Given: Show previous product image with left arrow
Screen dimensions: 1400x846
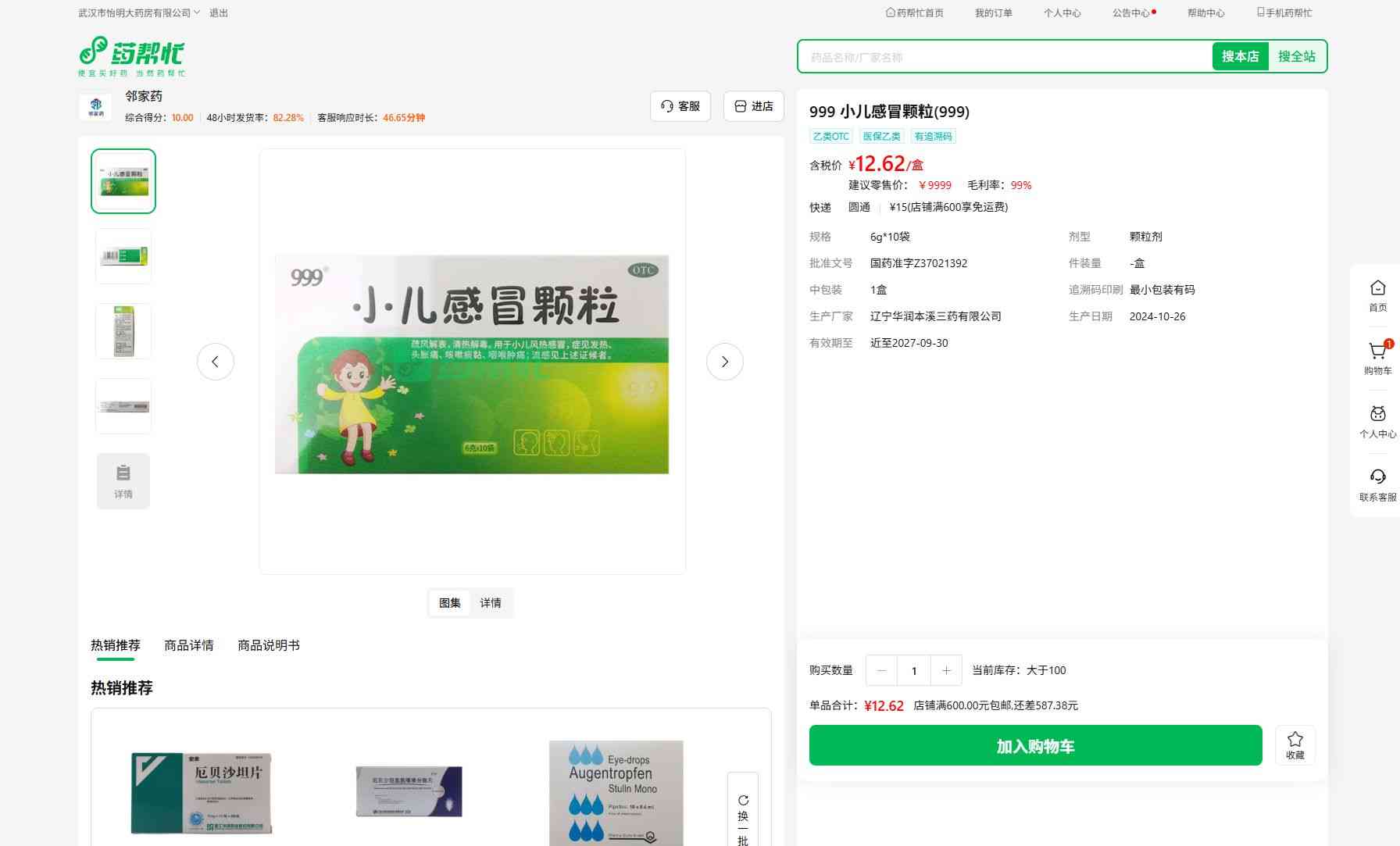Looking at the screenshot, I should [215, 362].
